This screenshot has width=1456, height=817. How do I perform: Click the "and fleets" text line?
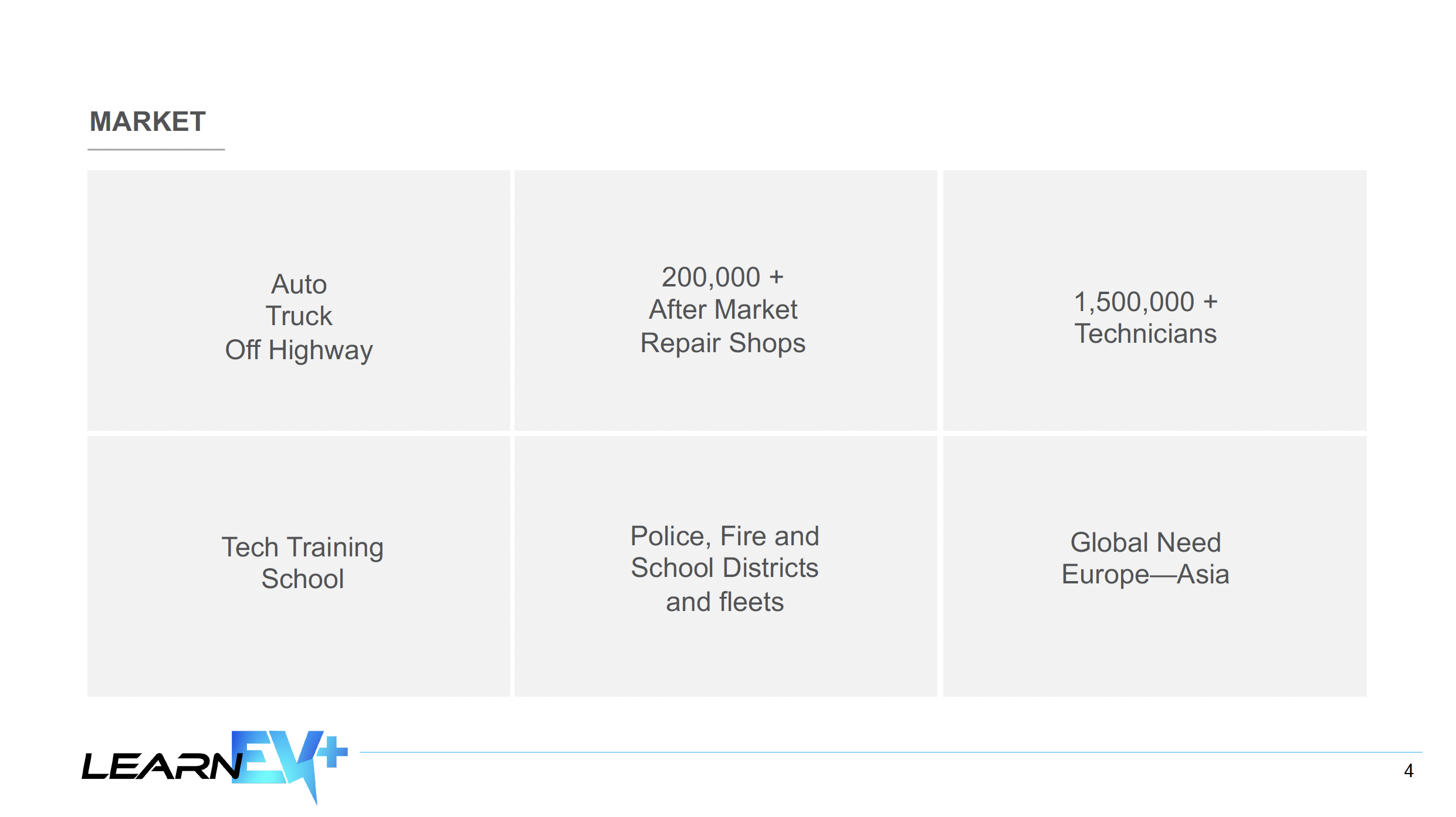tap(724, 602)
